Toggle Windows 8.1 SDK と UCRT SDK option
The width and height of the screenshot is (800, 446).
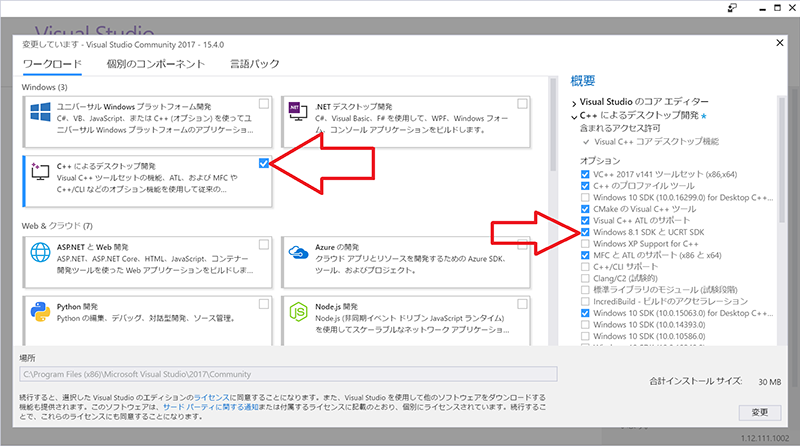585,232
